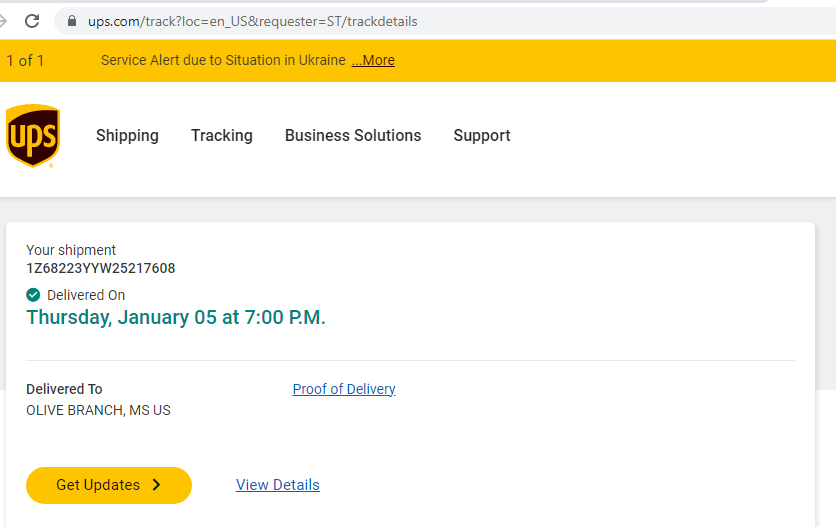Click the Thursday, January 05 delivery date

[176, 318]
